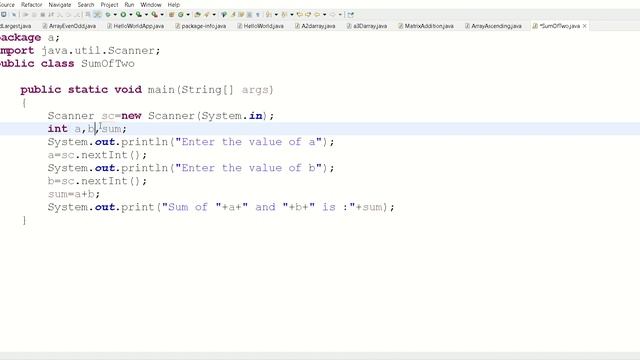
Task: Go to Next Edit Location
Action: pos(308,15)
